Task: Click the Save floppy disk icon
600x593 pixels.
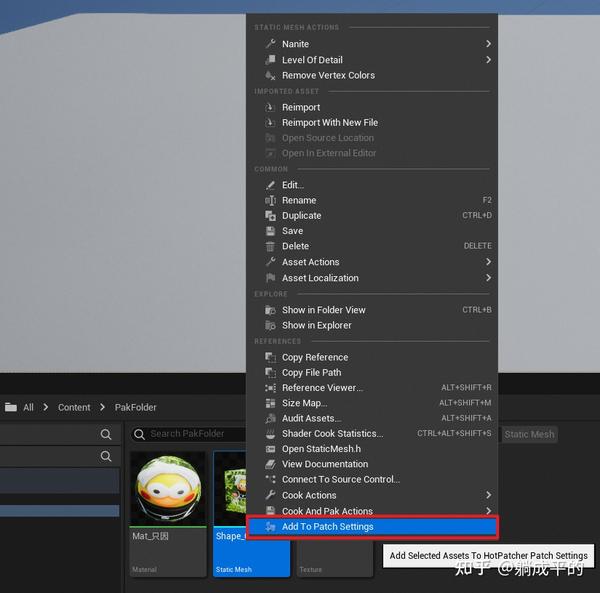Action: pyautogui.click(x=270, y=231)
